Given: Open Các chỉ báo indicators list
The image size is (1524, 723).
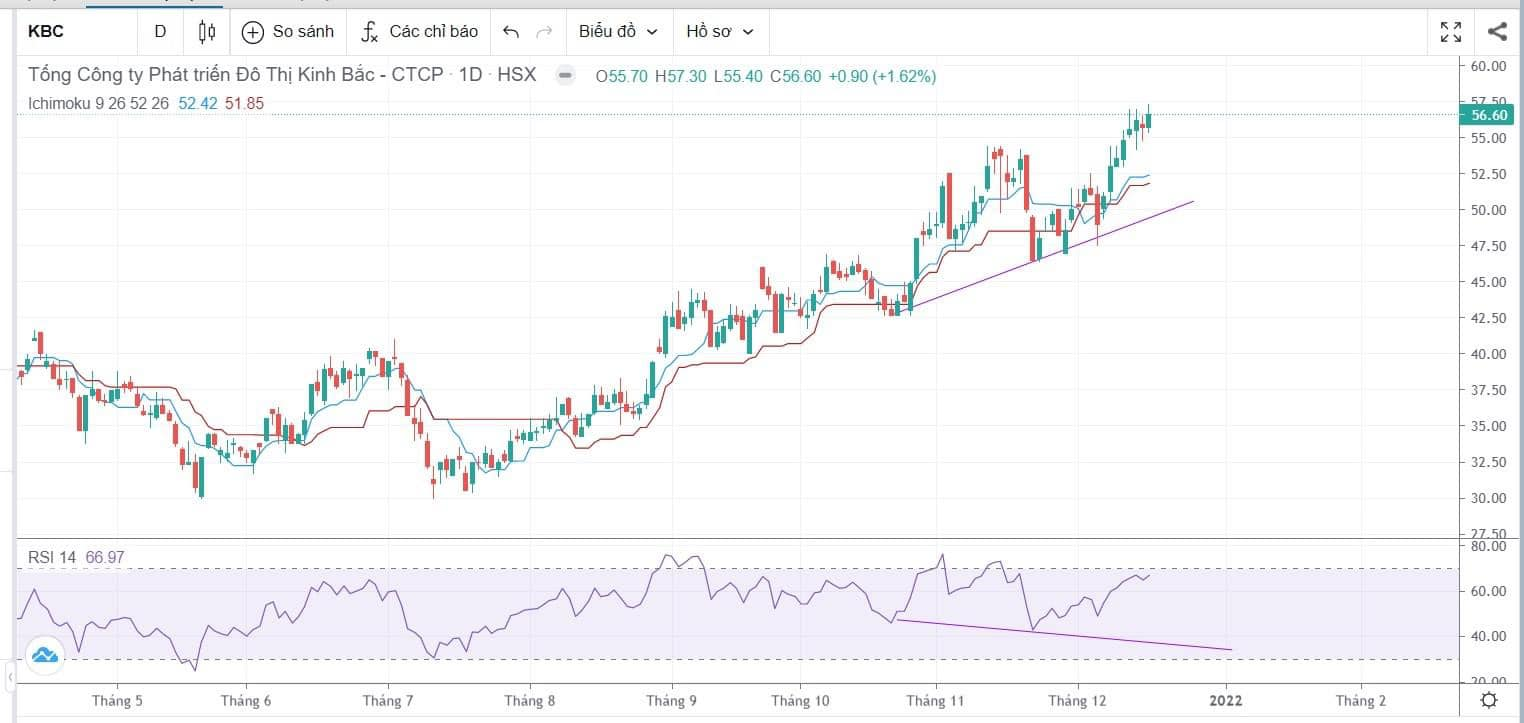Looking at the screenshot, I should tap(419, 31).
